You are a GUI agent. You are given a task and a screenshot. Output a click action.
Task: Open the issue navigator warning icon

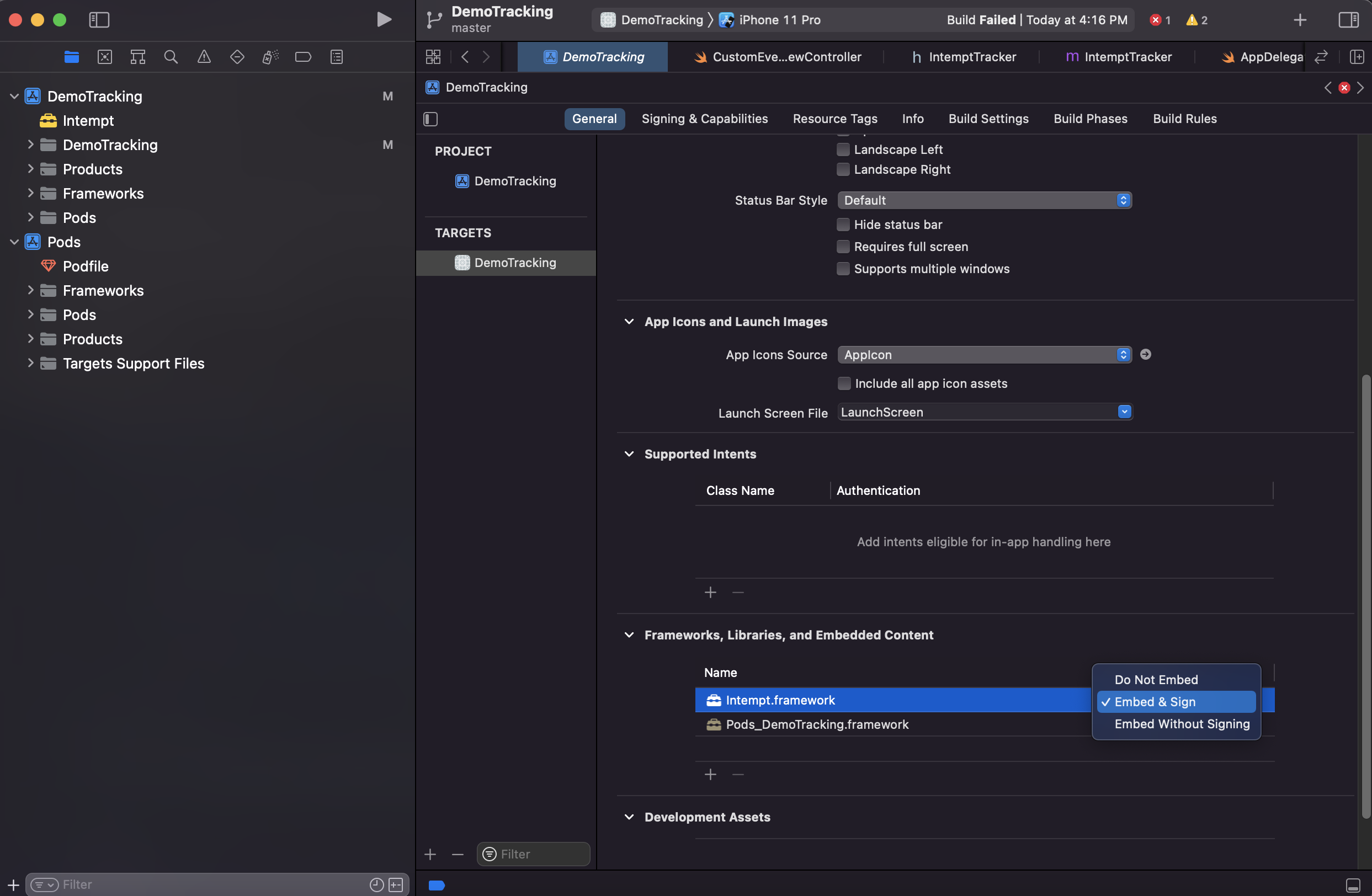(x=204, y=56)
